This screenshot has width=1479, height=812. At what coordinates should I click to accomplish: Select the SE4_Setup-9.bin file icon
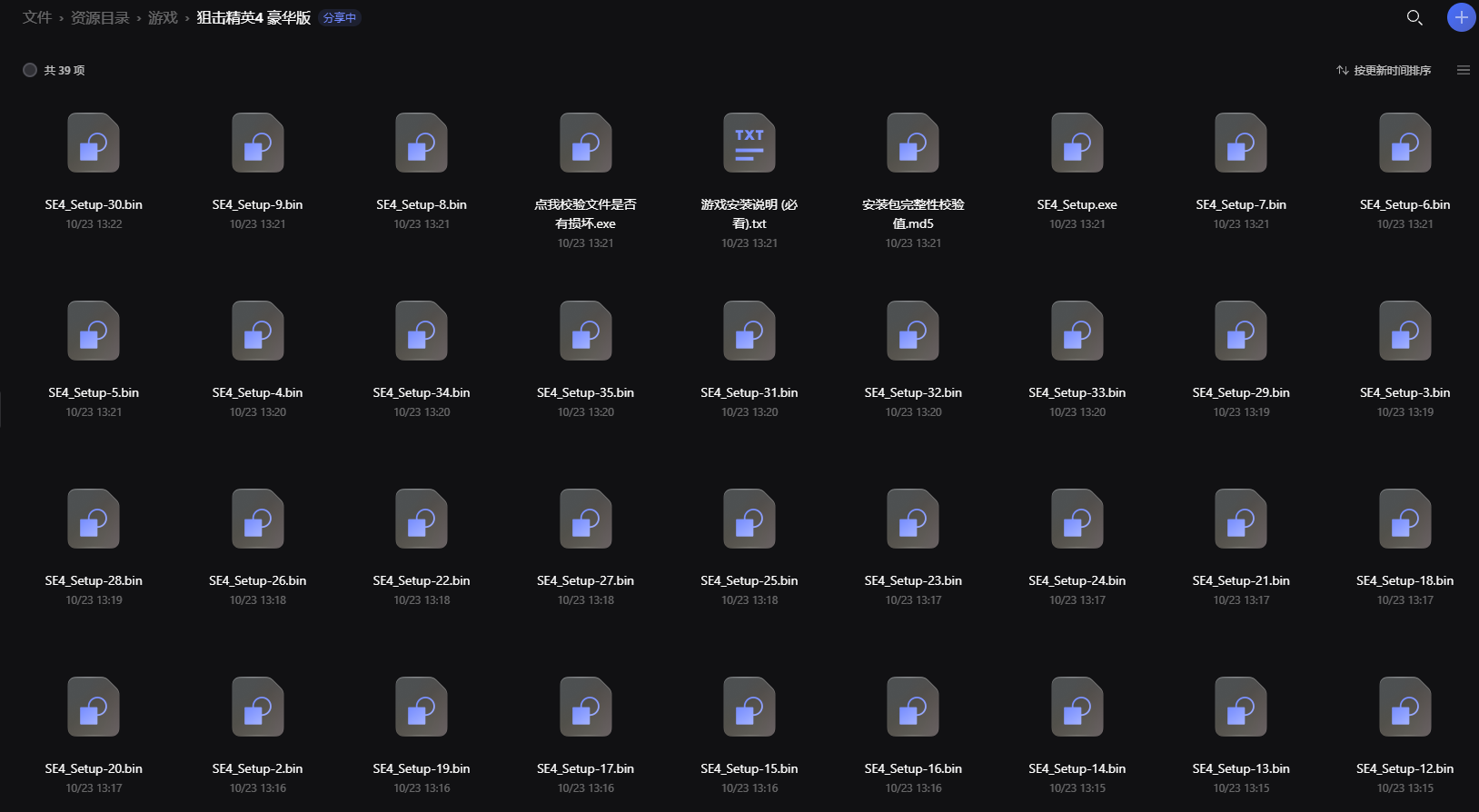click(x=258, y=143)
